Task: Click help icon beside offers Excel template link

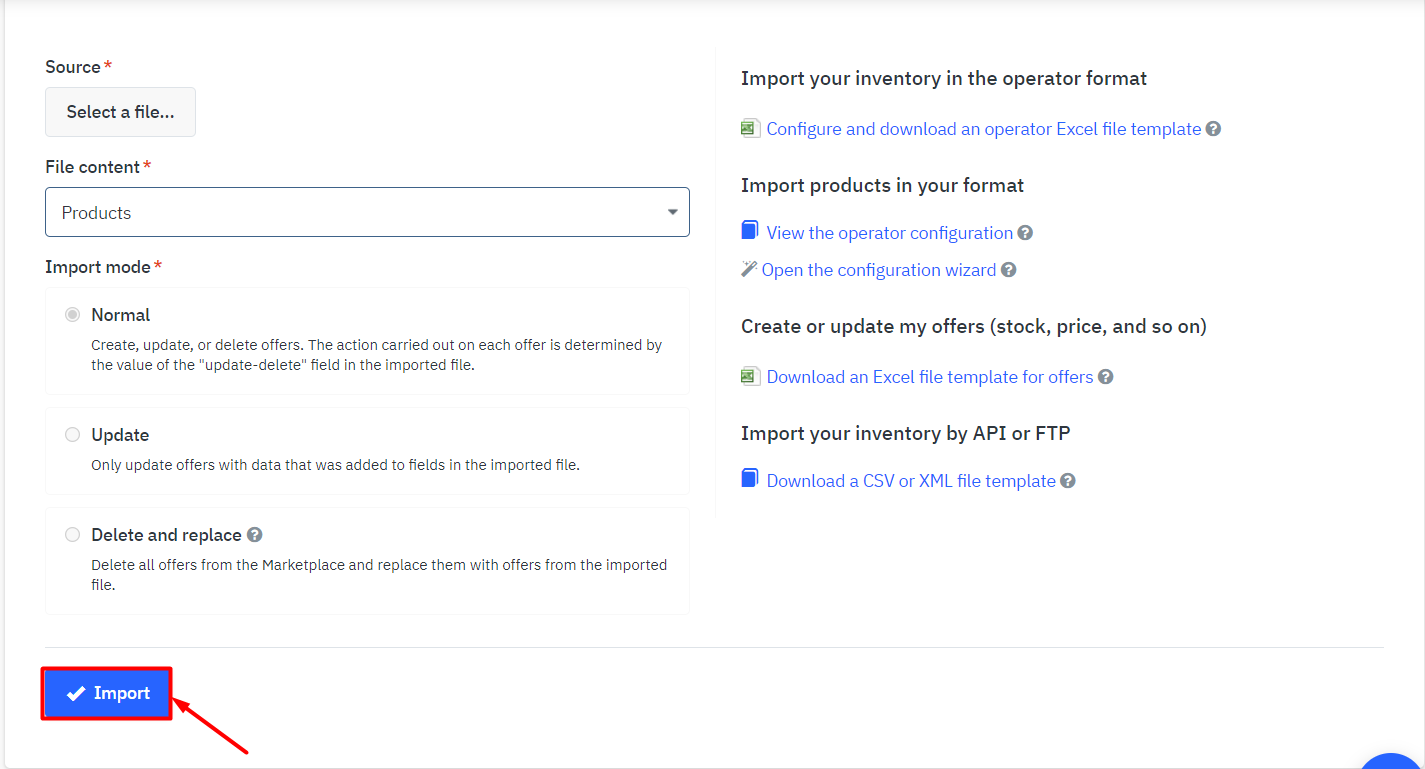Action: 1106,377
